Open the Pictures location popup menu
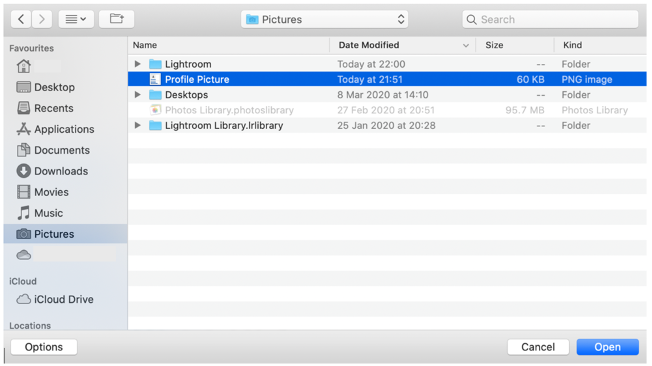Viewport: 652px width, 366px height. tap(324, 19)
